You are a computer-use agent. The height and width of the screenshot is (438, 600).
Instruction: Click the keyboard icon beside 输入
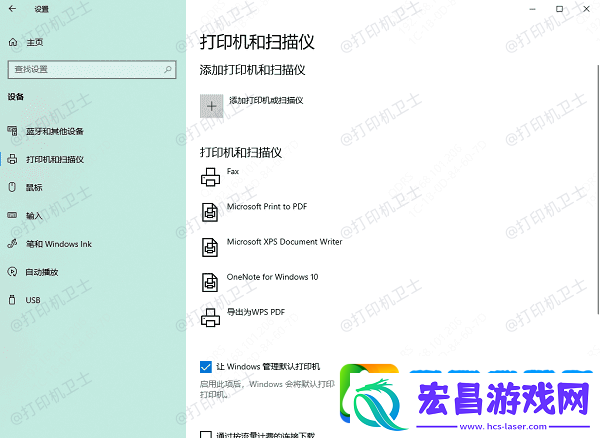pyautogui.click(x=12, y=215)
